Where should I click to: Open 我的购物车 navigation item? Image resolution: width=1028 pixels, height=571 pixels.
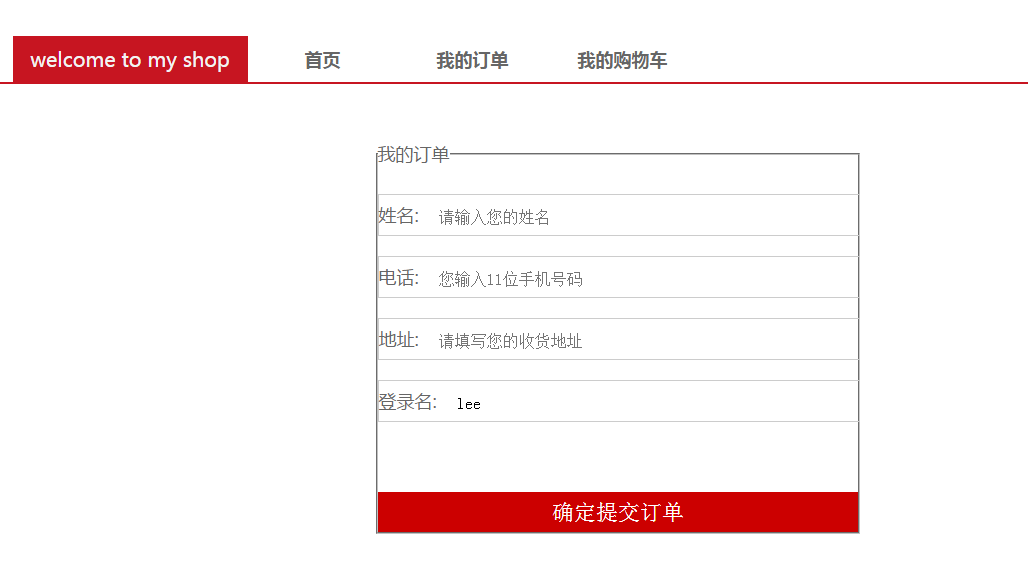pos(622,60)
